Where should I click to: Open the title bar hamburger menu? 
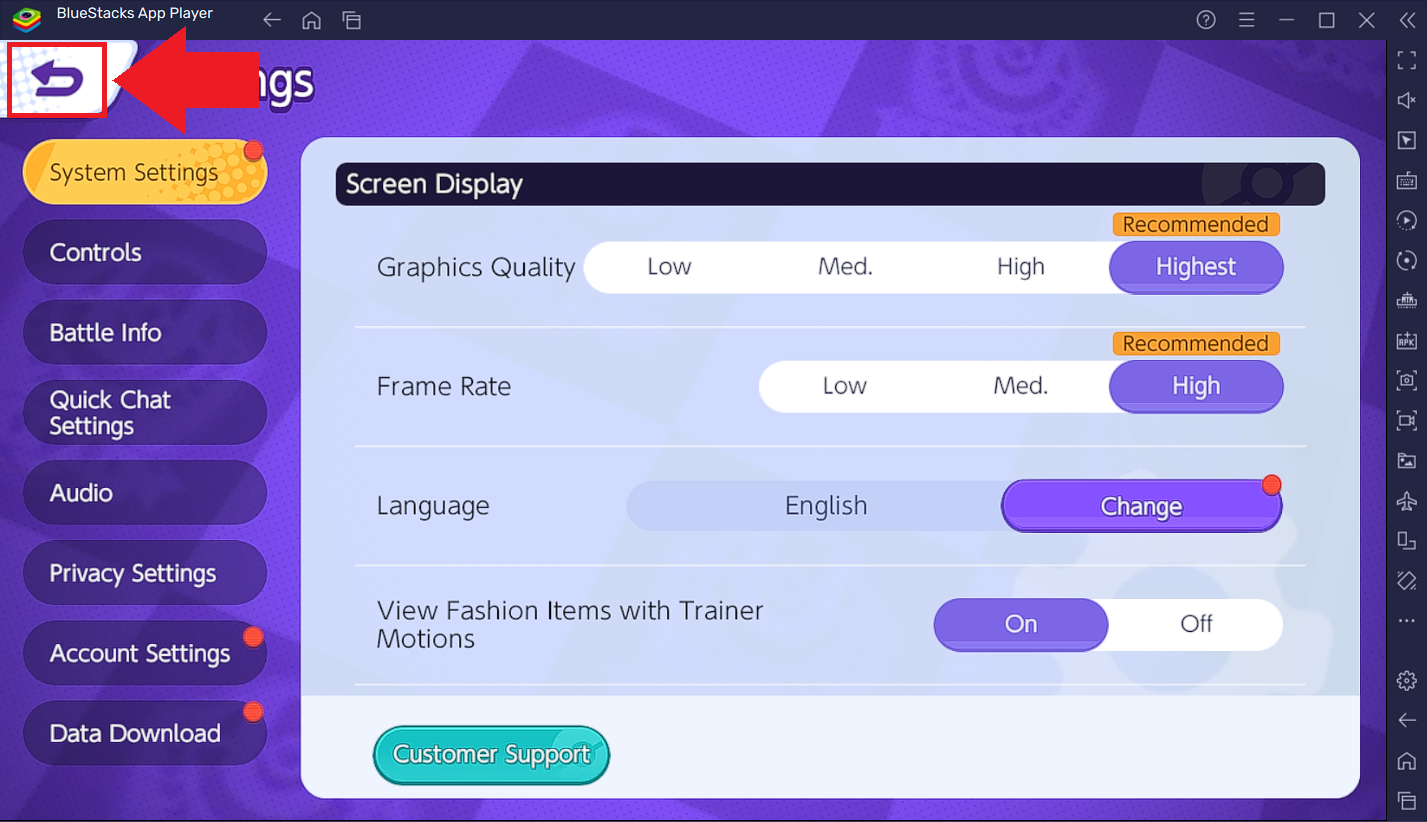pos(1246,20)
